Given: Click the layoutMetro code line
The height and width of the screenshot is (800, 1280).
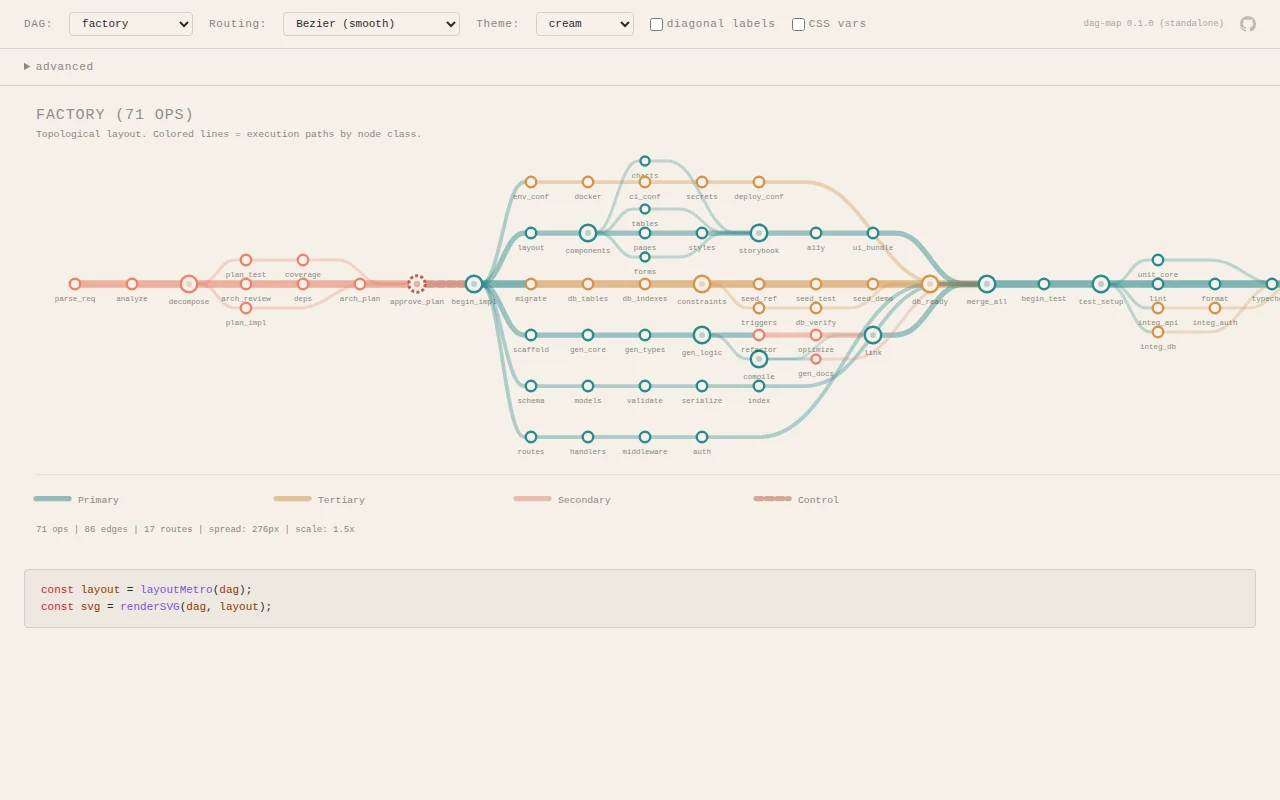Looking at the screenshot, I should (147, 590).
